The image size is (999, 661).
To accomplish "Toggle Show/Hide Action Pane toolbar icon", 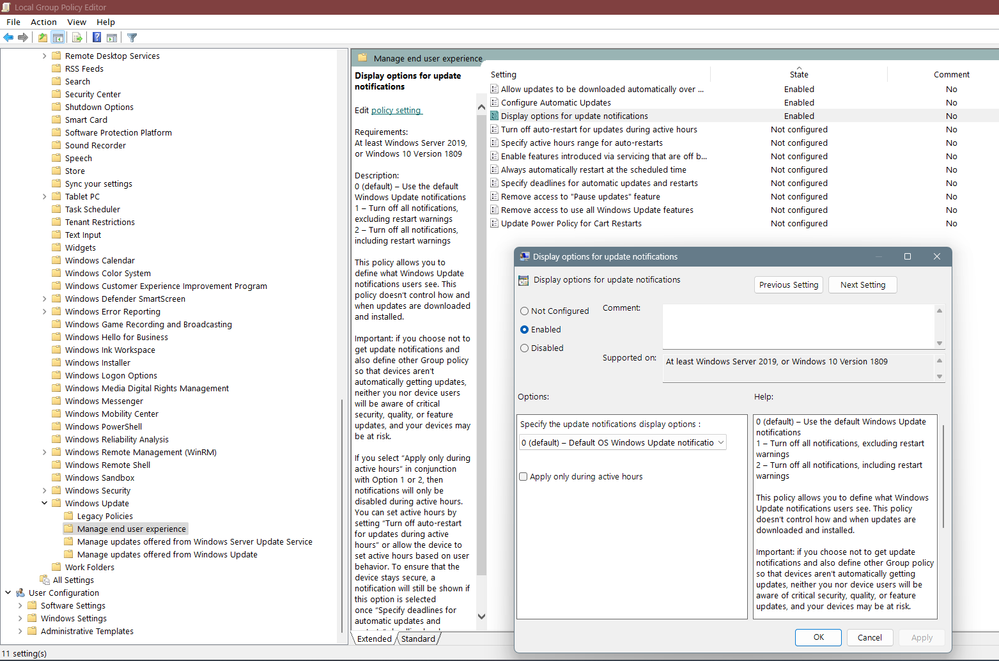I will (111, 38).
